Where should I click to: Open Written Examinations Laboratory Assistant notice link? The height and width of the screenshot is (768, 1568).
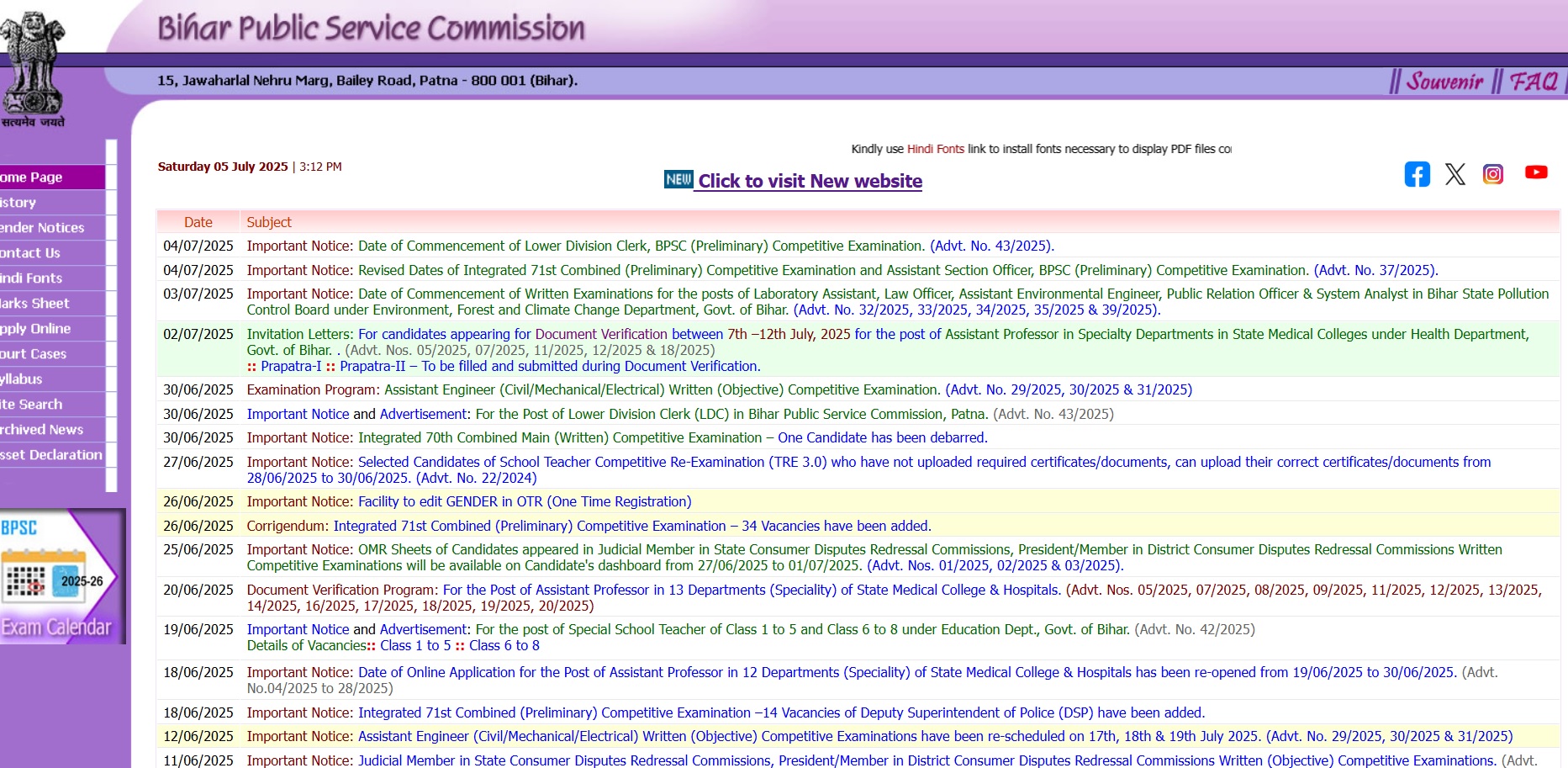click(898, 301)
